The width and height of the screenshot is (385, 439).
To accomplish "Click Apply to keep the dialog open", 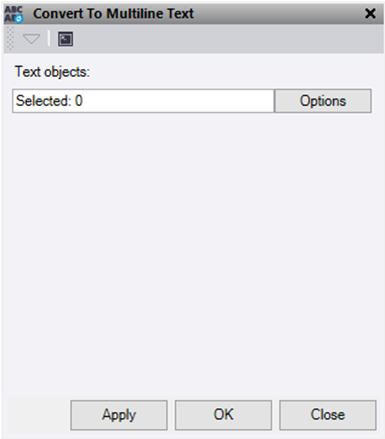I will click(x=119, y=415).
